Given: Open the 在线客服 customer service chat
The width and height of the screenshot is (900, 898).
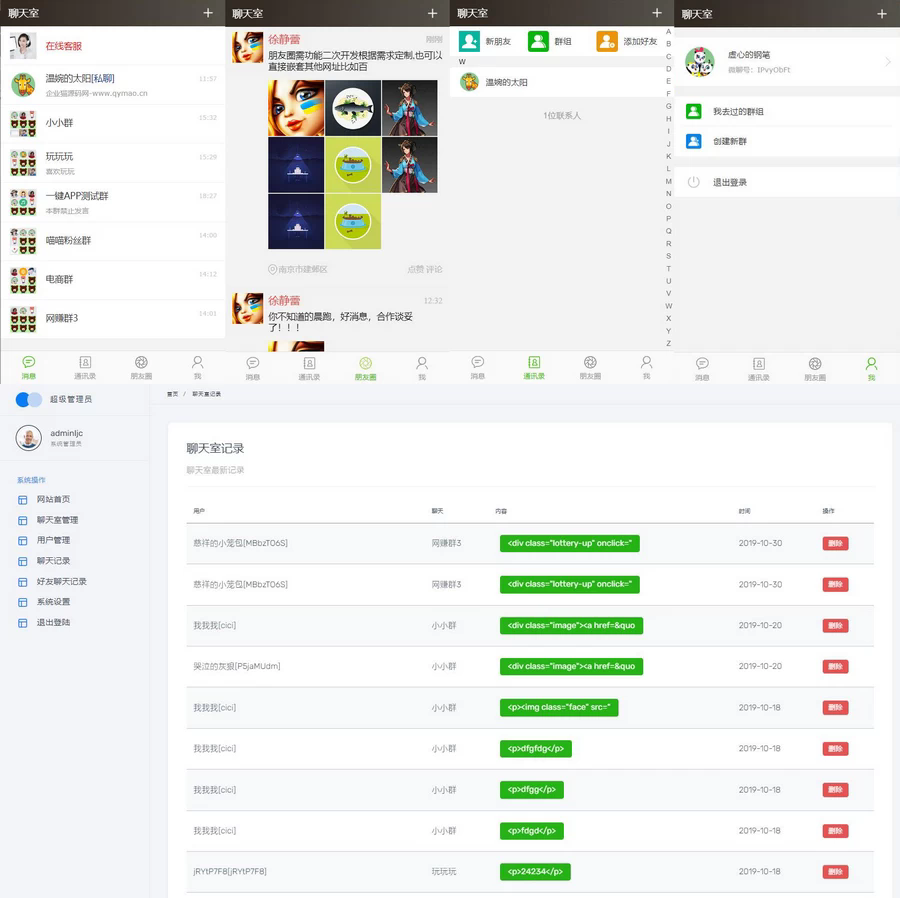Looking at the screenshot, I should pos(63,46).
